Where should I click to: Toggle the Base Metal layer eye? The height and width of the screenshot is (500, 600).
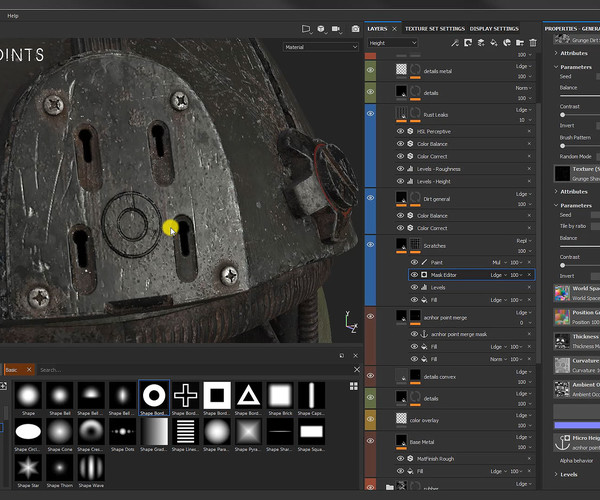370,441
